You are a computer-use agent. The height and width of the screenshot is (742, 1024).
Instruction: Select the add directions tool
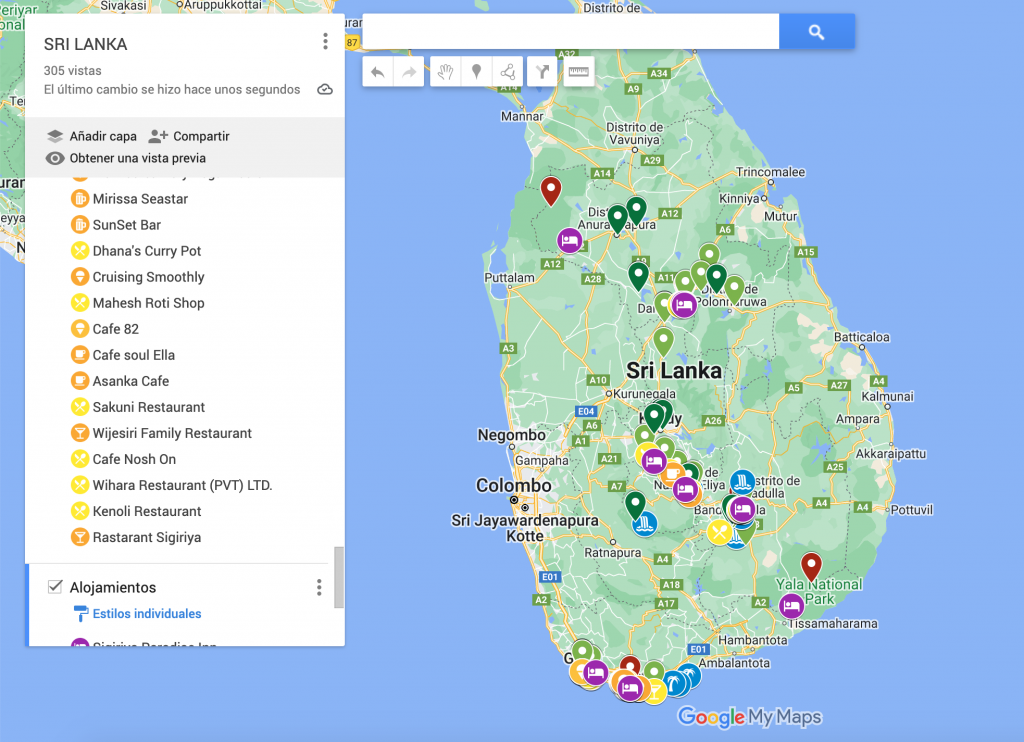tap(543, 71)
